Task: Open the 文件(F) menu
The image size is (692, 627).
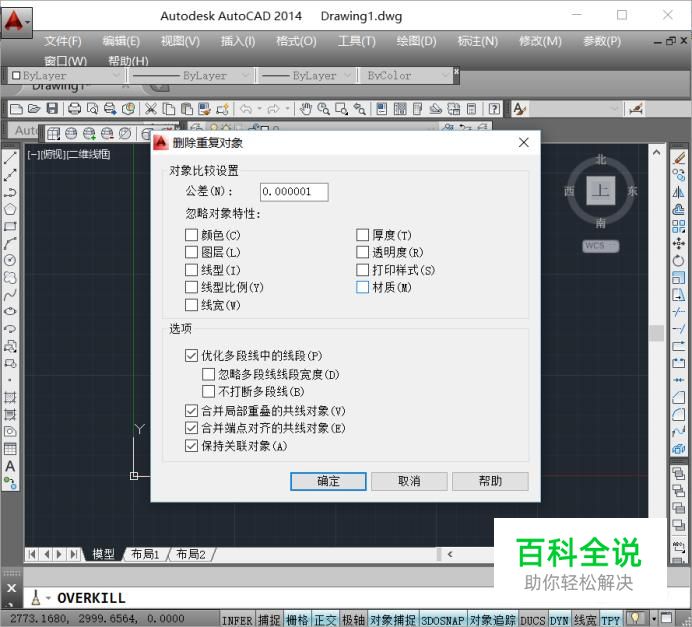Action: [63, 41]
